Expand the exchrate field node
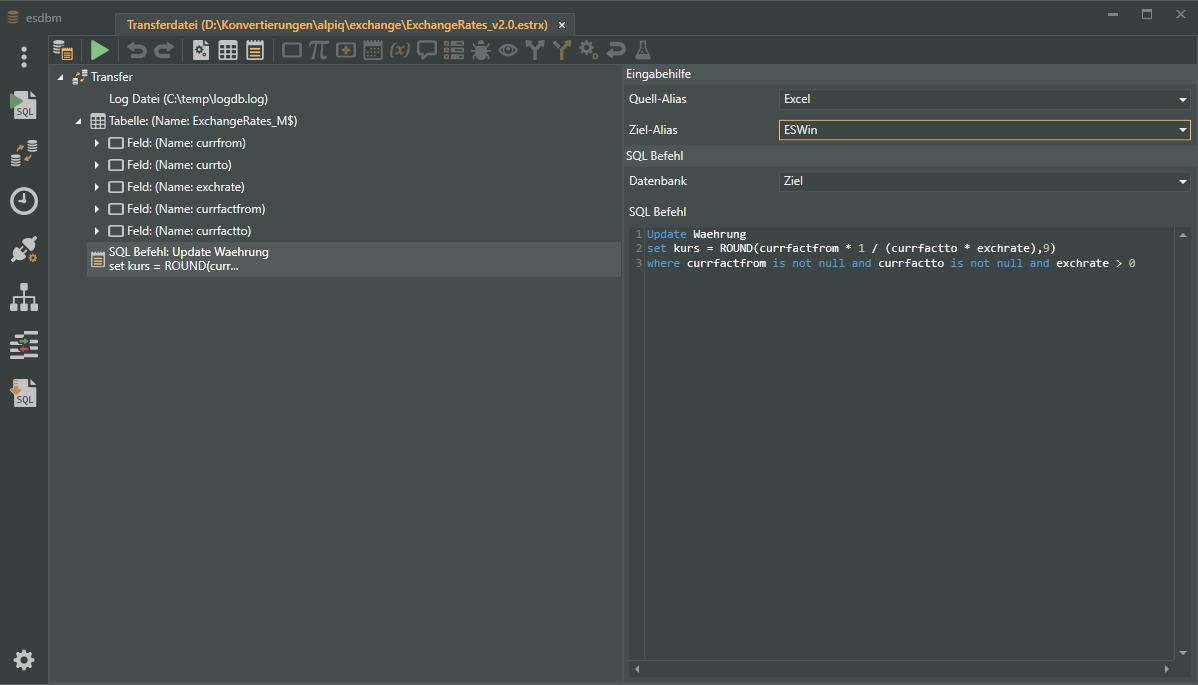The image size is (1198, 685). pos(97,187)
